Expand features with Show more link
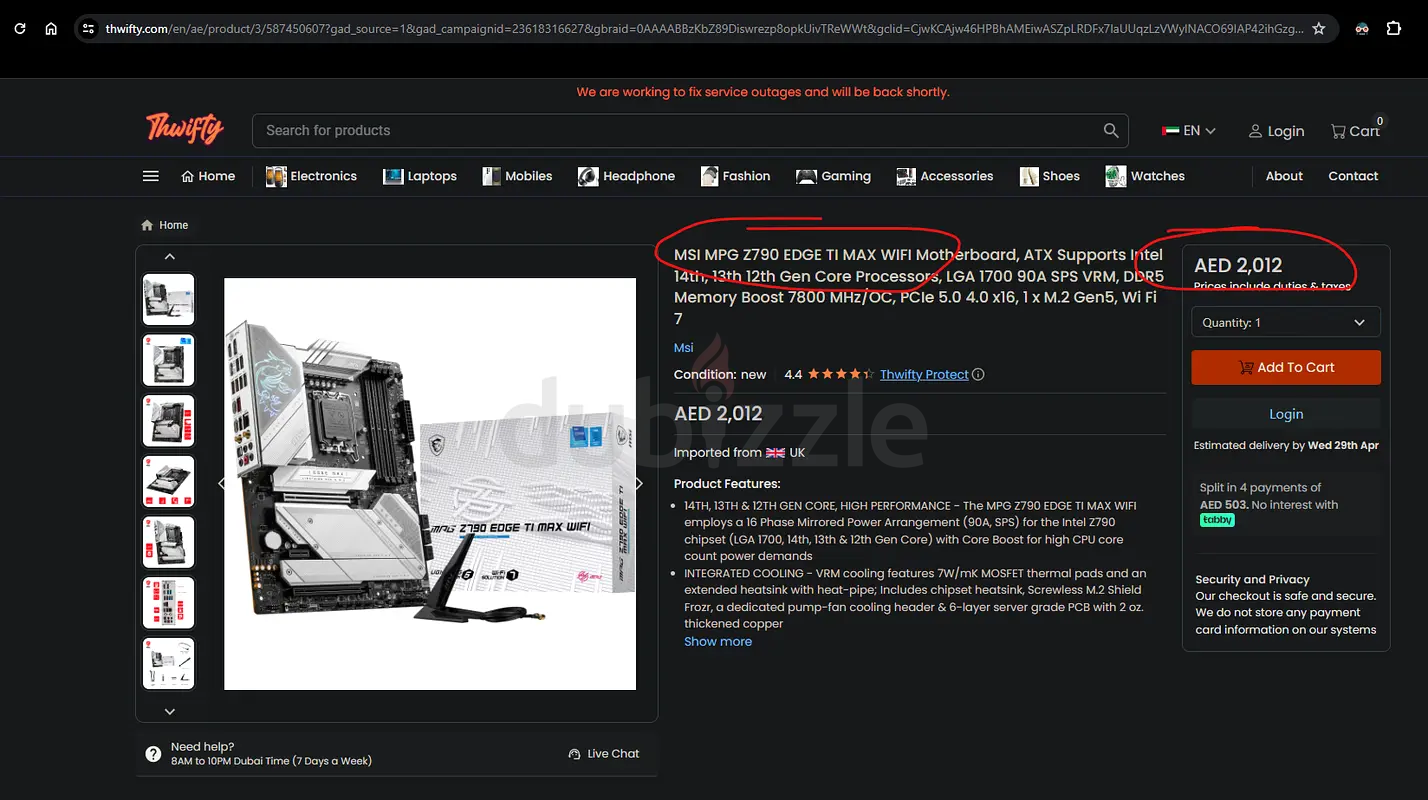This screenshot has width=1428, height=800. click(717, 642)
